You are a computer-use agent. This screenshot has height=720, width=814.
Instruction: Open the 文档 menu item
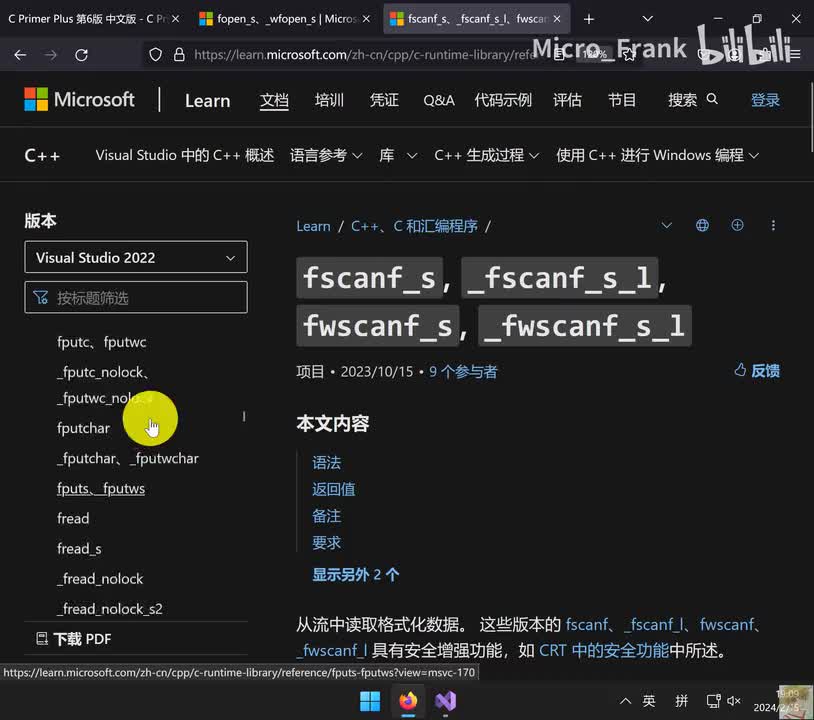274,100
